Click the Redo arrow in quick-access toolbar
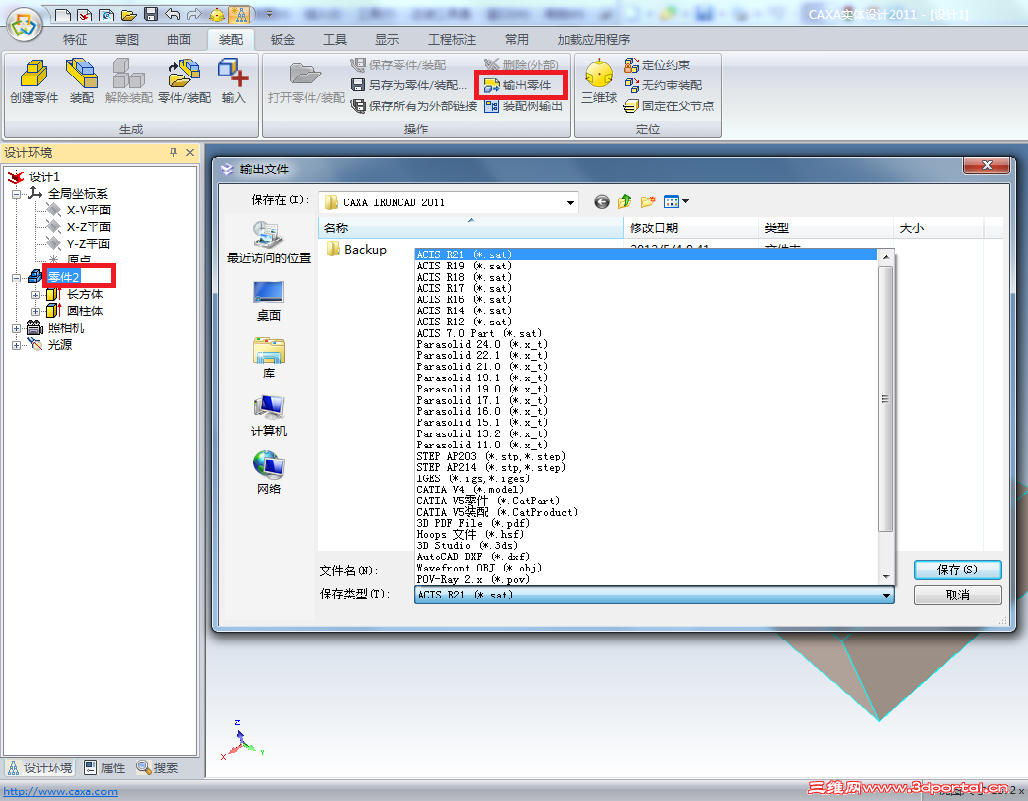This screenshot has width=1028, height=801. pyautogui.click(x=194, y=14)
